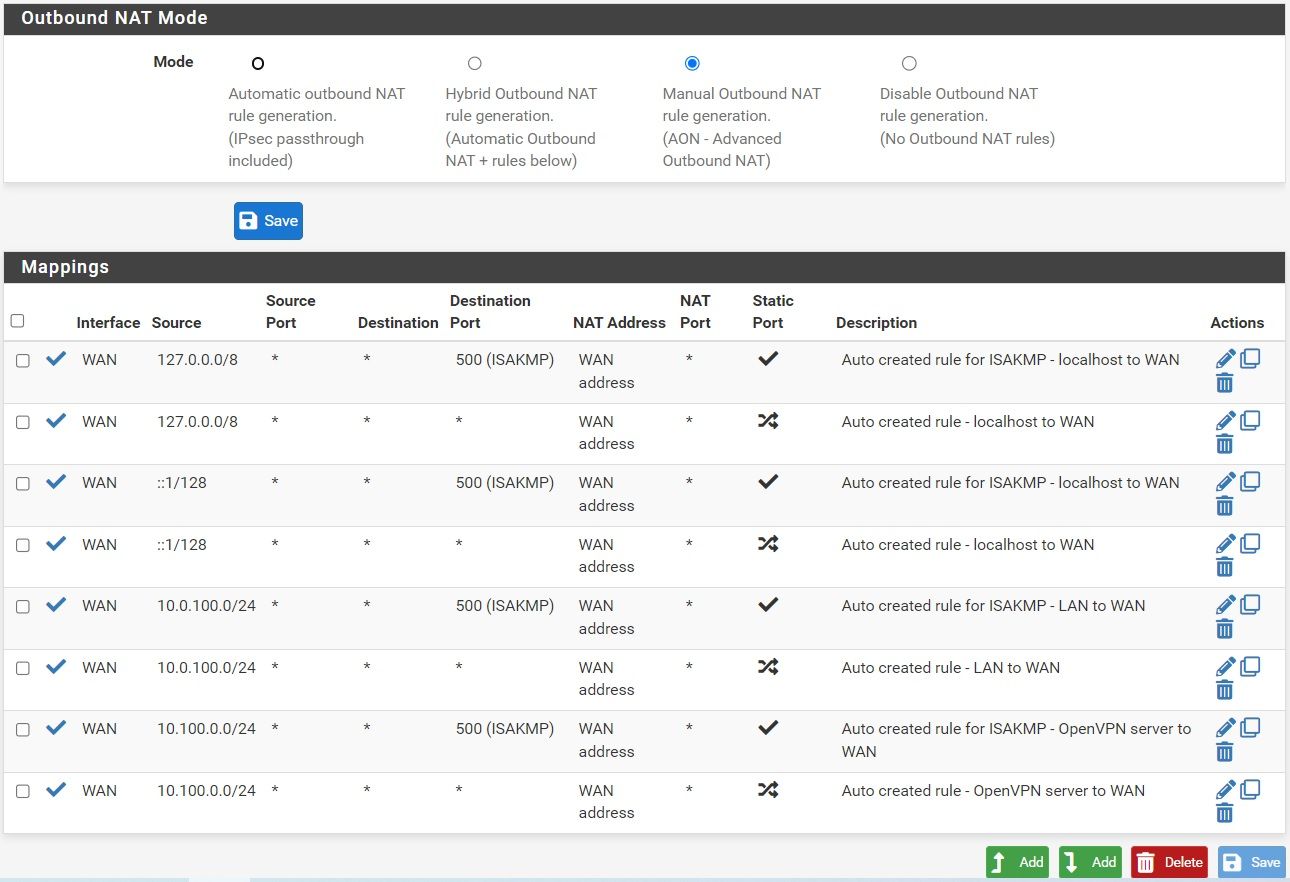Image resolution: width=1290 pixels, height=882 pixels.
Task: Check the ISAKMP LAN to WAN checkbox
Action: click(23, 607)
